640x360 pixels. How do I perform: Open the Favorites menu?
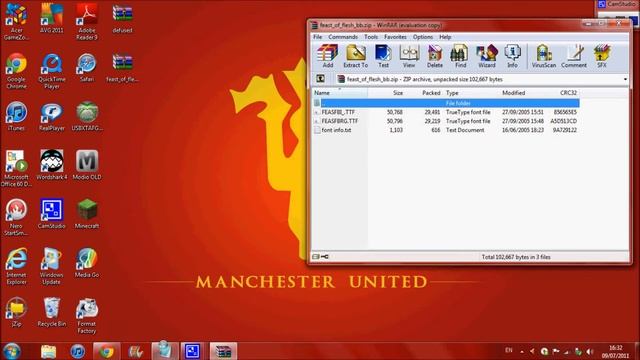[395, 37]
